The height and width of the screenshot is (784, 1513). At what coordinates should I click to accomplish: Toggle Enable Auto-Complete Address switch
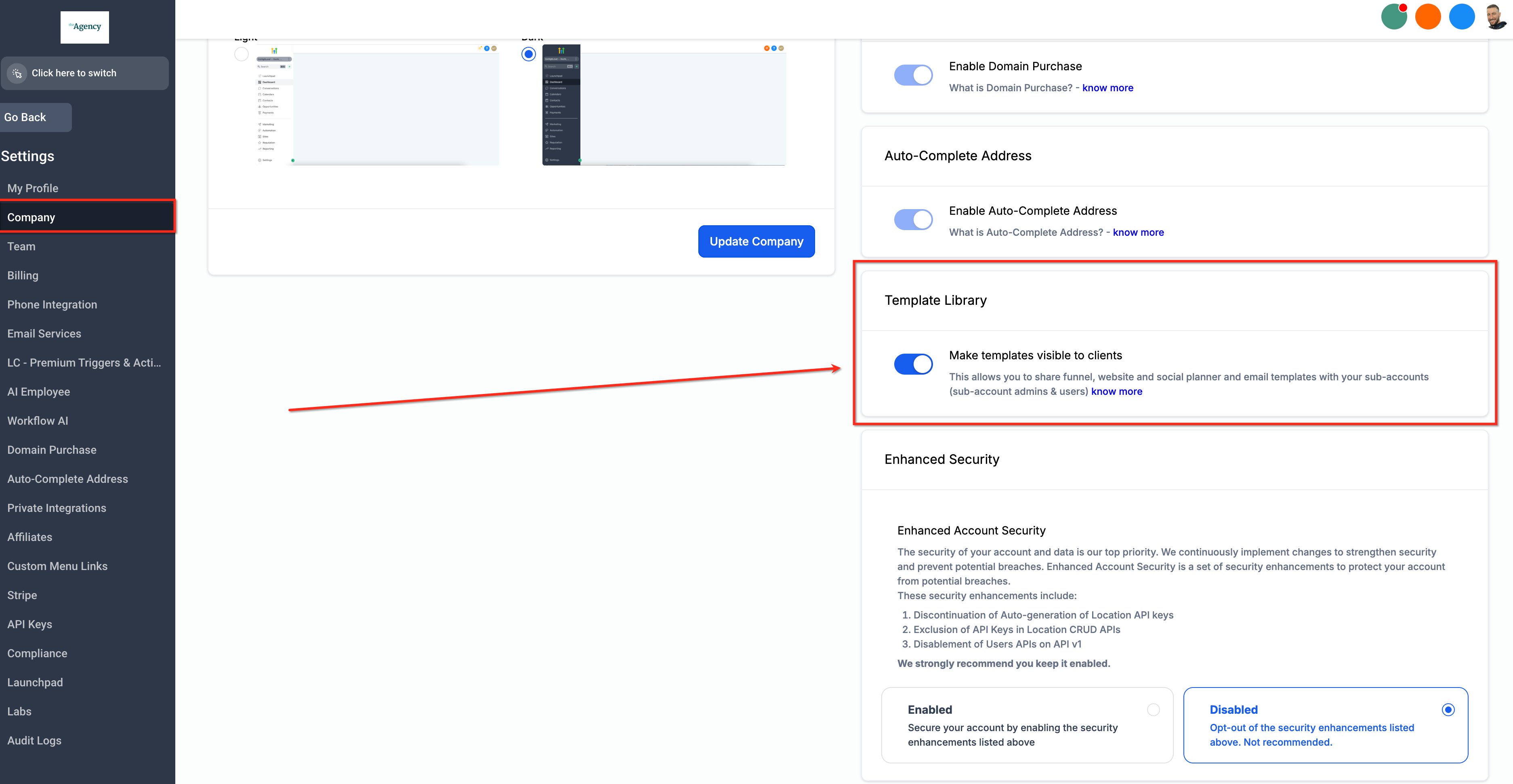coord(913,220)
